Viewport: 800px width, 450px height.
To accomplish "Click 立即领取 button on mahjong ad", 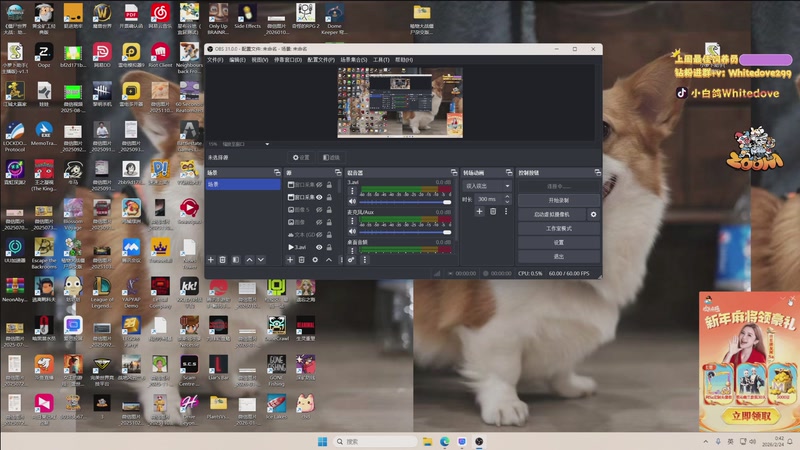I will 751,416.
